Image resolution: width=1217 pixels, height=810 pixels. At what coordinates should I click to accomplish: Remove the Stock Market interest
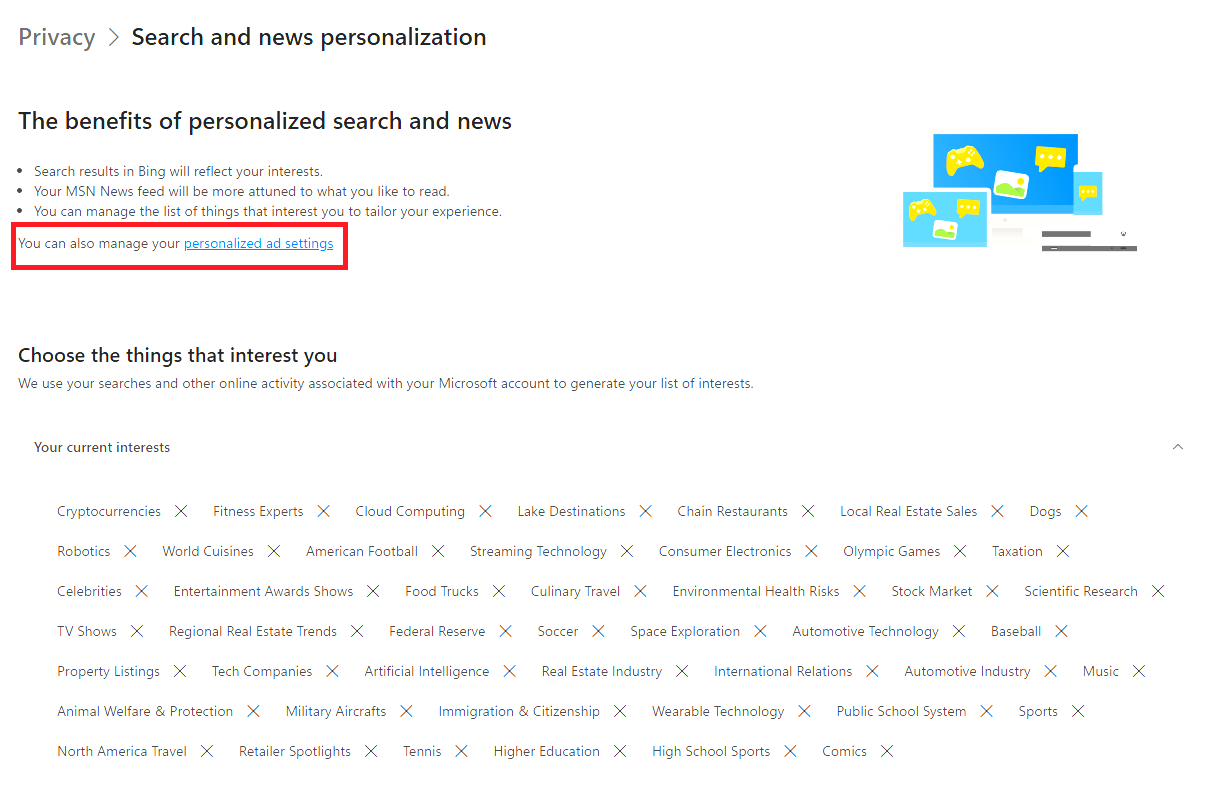point(992,591)
